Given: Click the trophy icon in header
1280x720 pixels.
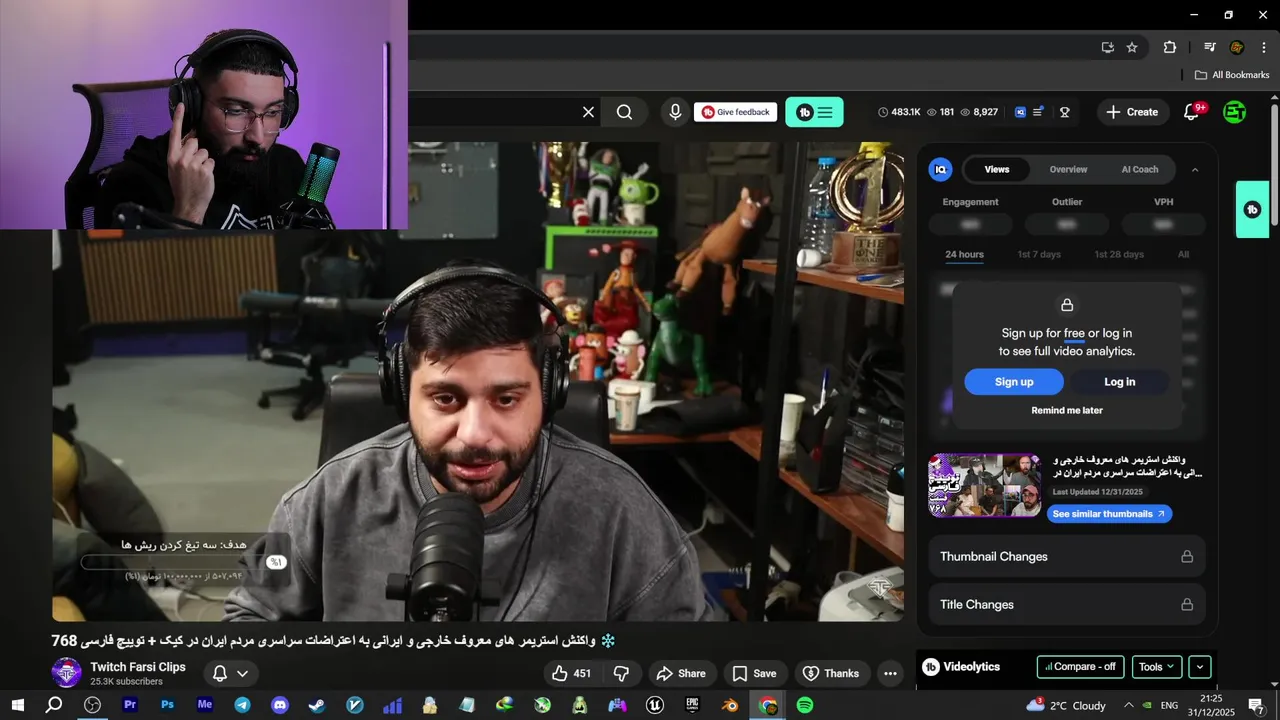Looking at the screenshot, I should pyautogui.click(x=1064, y=112).
